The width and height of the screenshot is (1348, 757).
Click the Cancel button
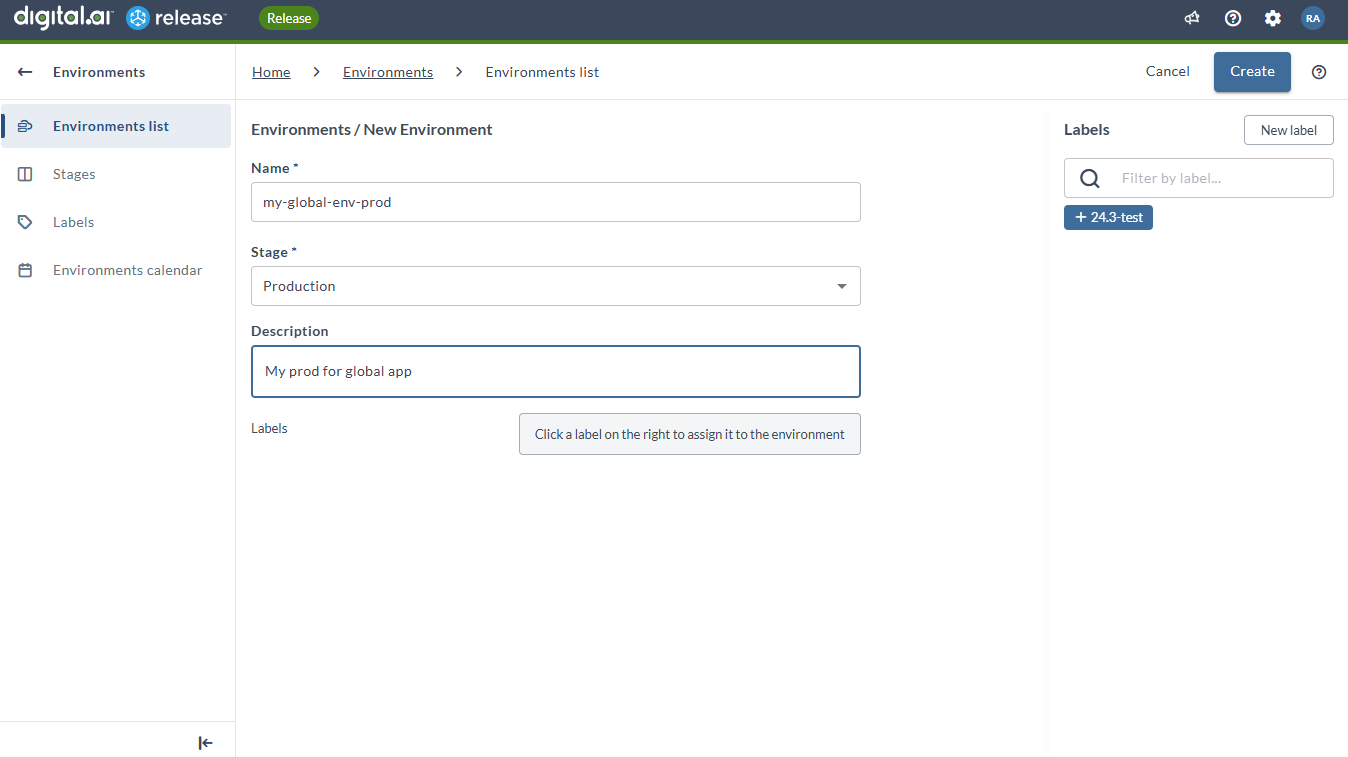tap(1168, 71)
